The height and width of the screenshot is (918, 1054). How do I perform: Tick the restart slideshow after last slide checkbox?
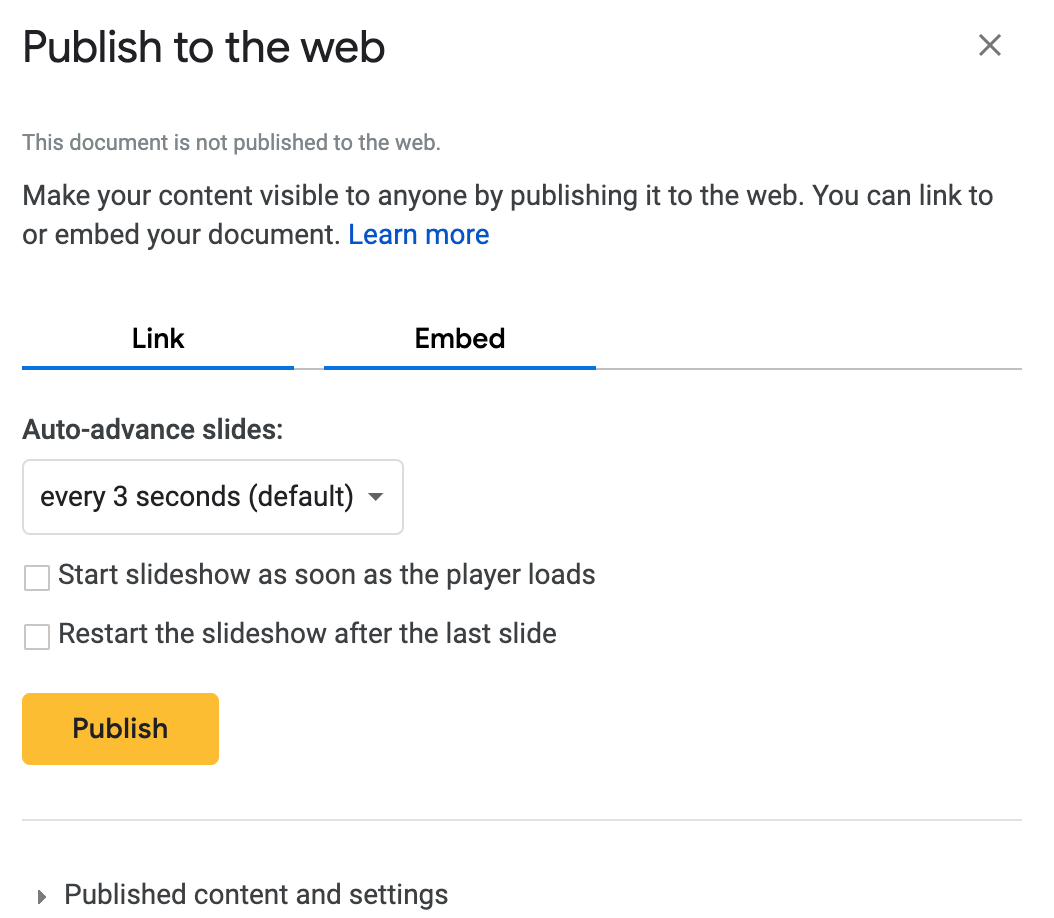pos(37,636)
